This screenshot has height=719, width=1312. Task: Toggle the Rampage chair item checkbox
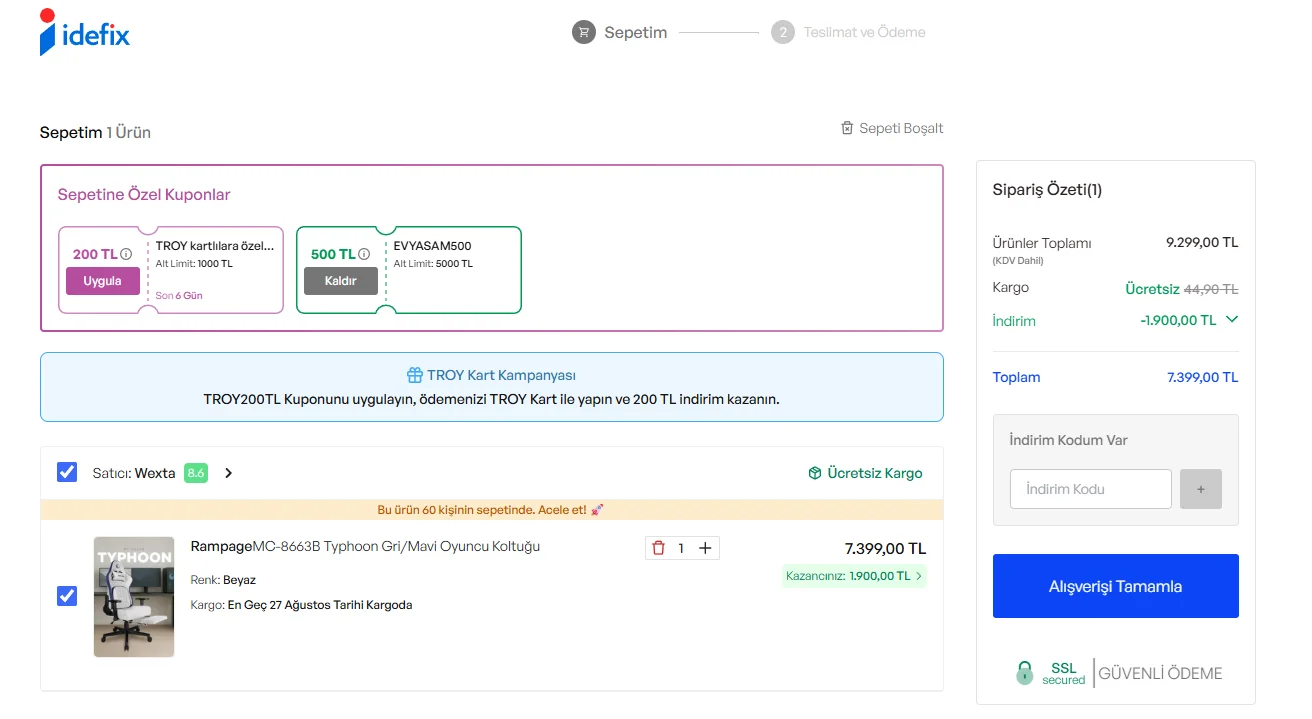[x=67, y=596]
